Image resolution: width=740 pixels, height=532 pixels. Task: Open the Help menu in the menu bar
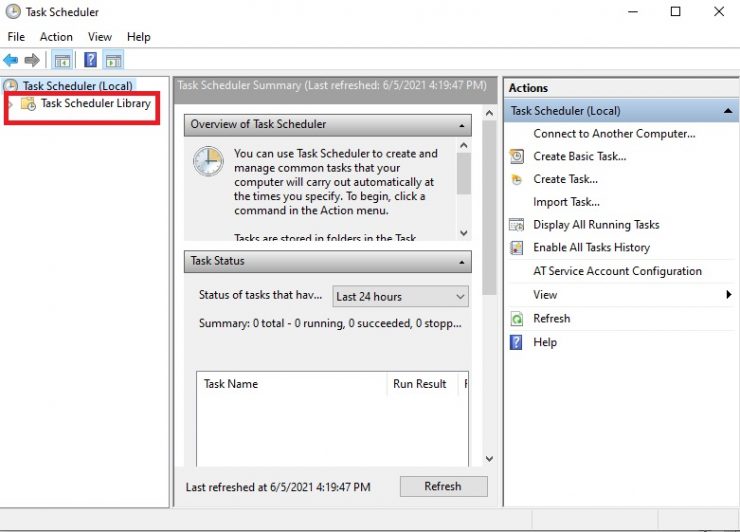click(138, 37)
